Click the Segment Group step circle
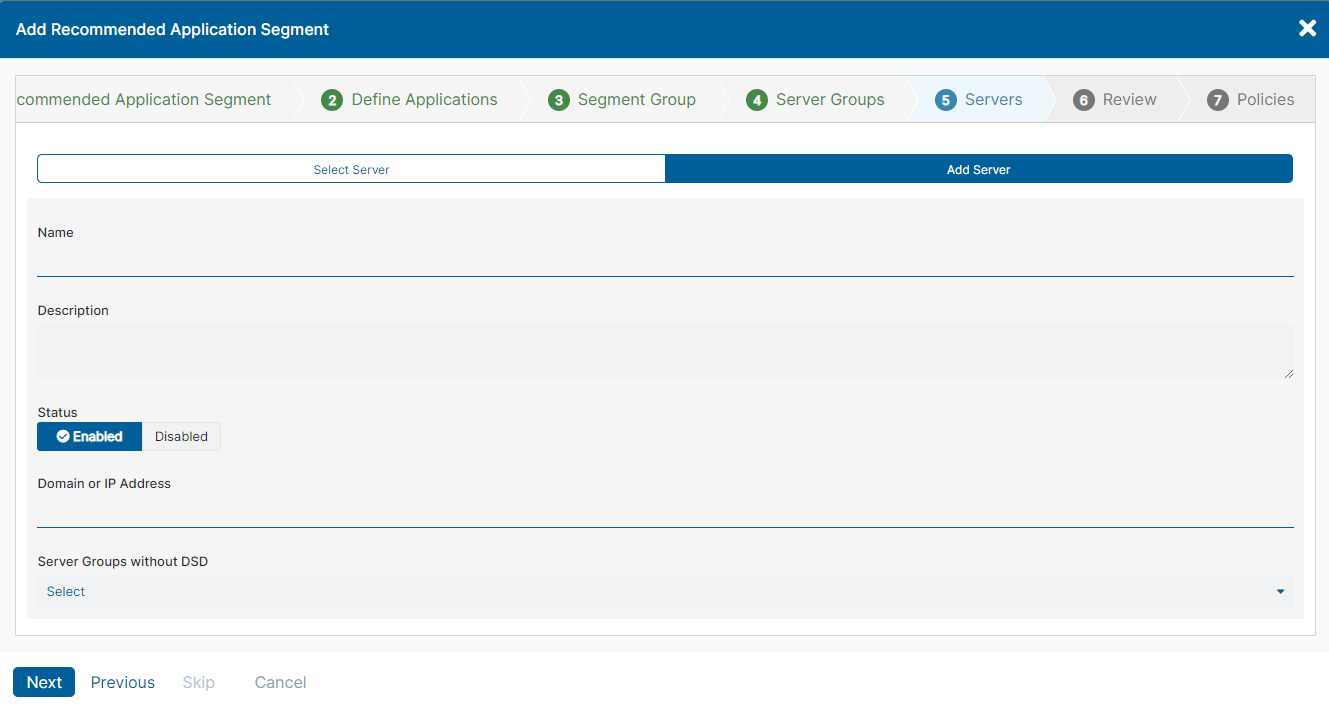The image size is (1329, 710). click(558, 99)
